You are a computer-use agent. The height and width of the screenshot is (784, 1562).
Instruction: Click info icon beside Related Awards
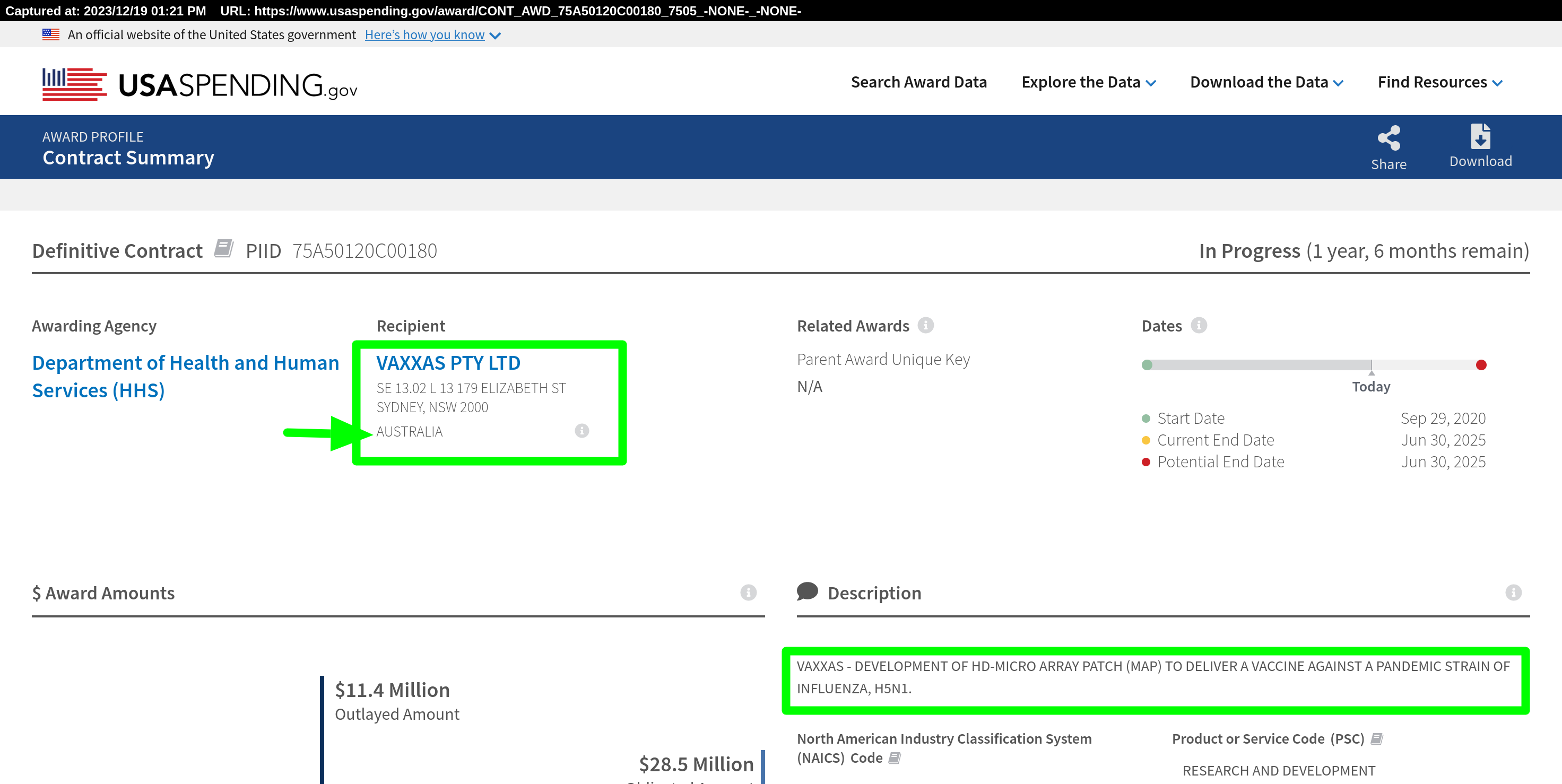tap(925, 325)
